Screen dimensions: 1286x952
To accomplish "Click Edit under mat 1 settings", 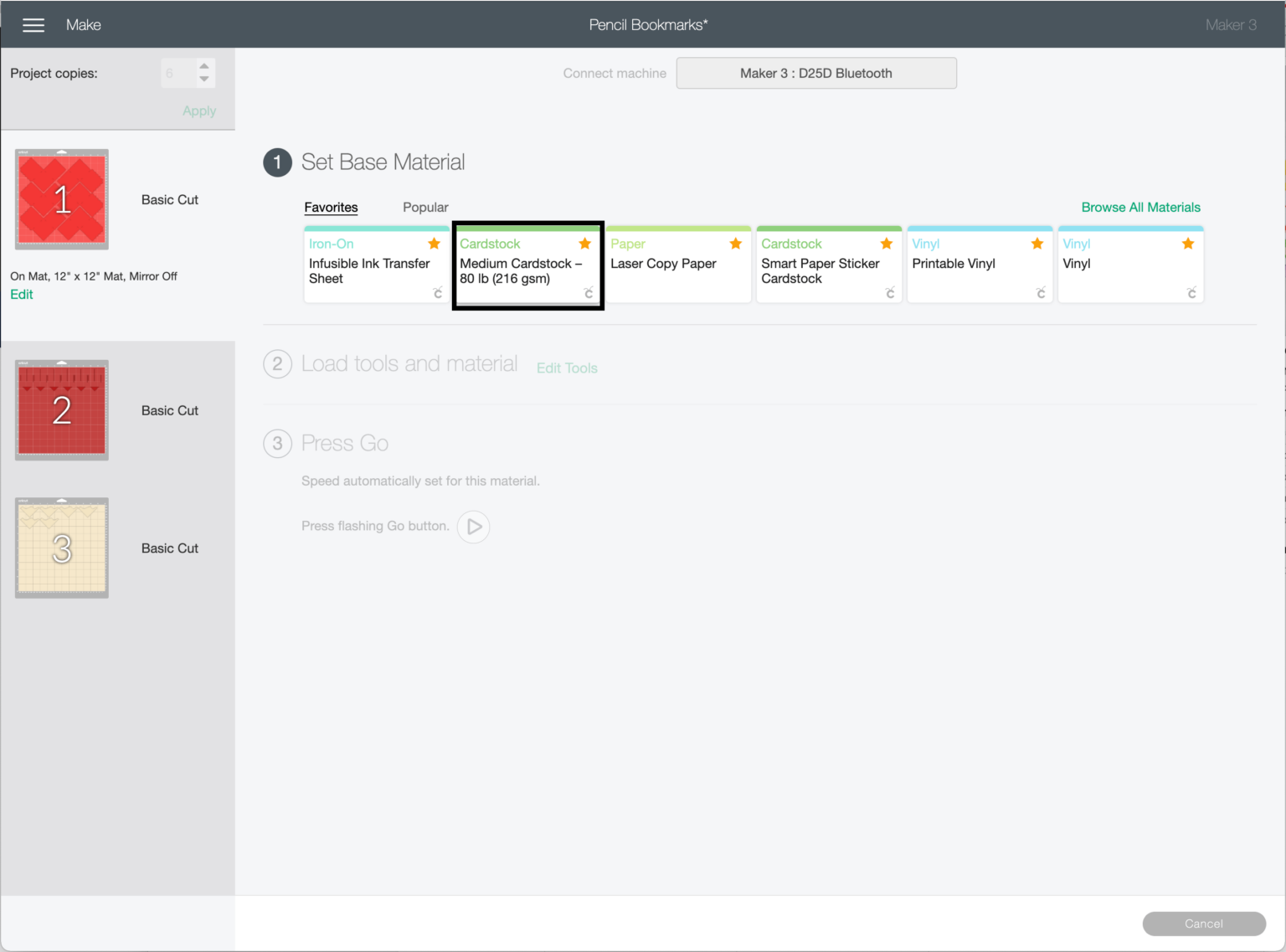I will pyautogui.click(x=22, y=295).
